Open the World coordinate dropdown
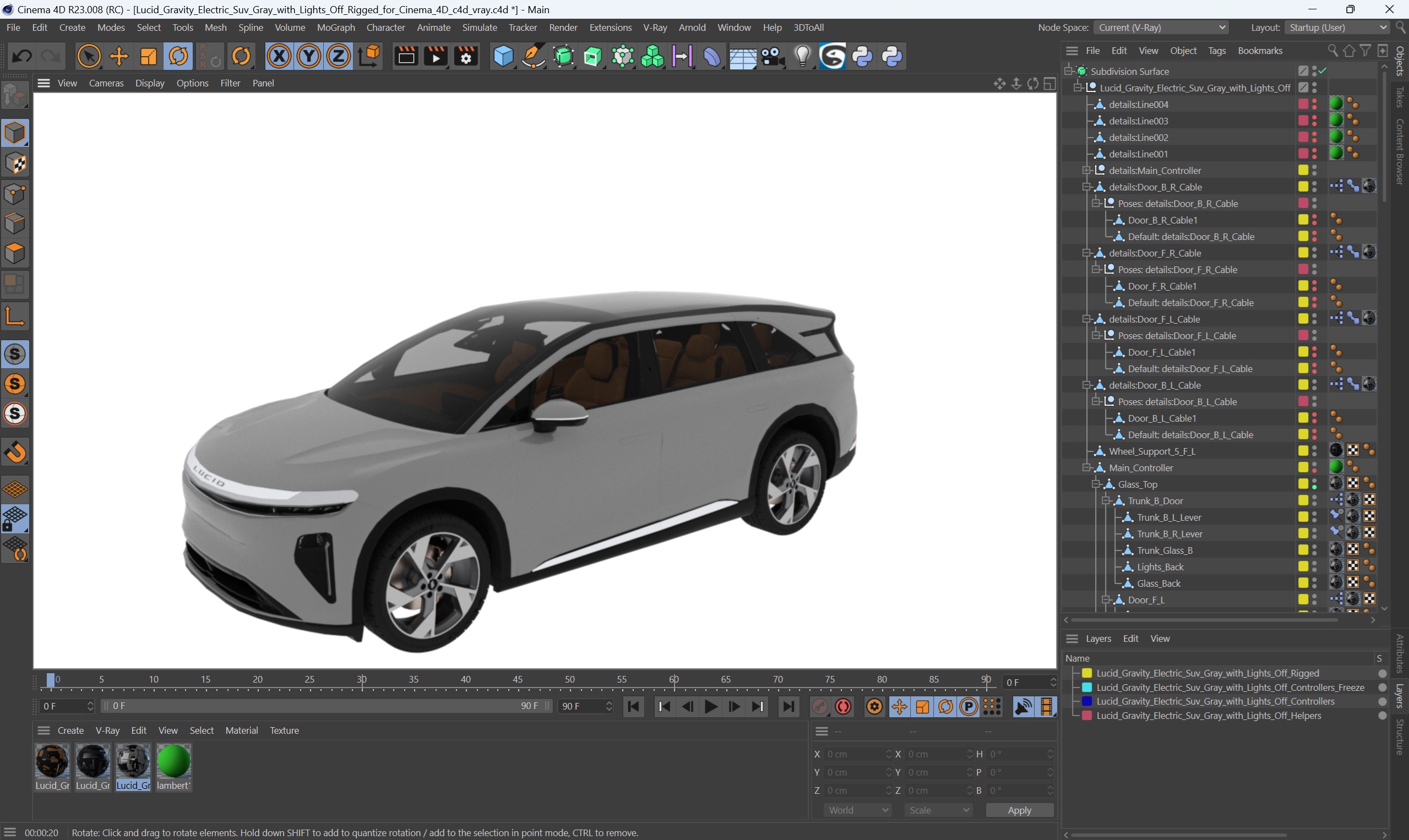 tap(857, 810)
